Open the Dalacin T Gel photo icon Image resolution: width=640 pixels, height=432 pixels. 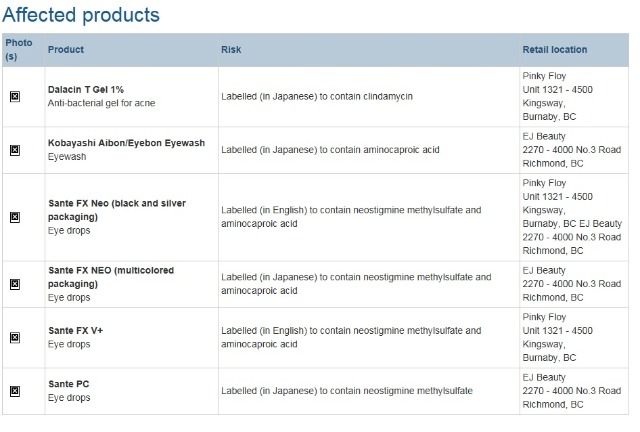click(x=15, y=96)
